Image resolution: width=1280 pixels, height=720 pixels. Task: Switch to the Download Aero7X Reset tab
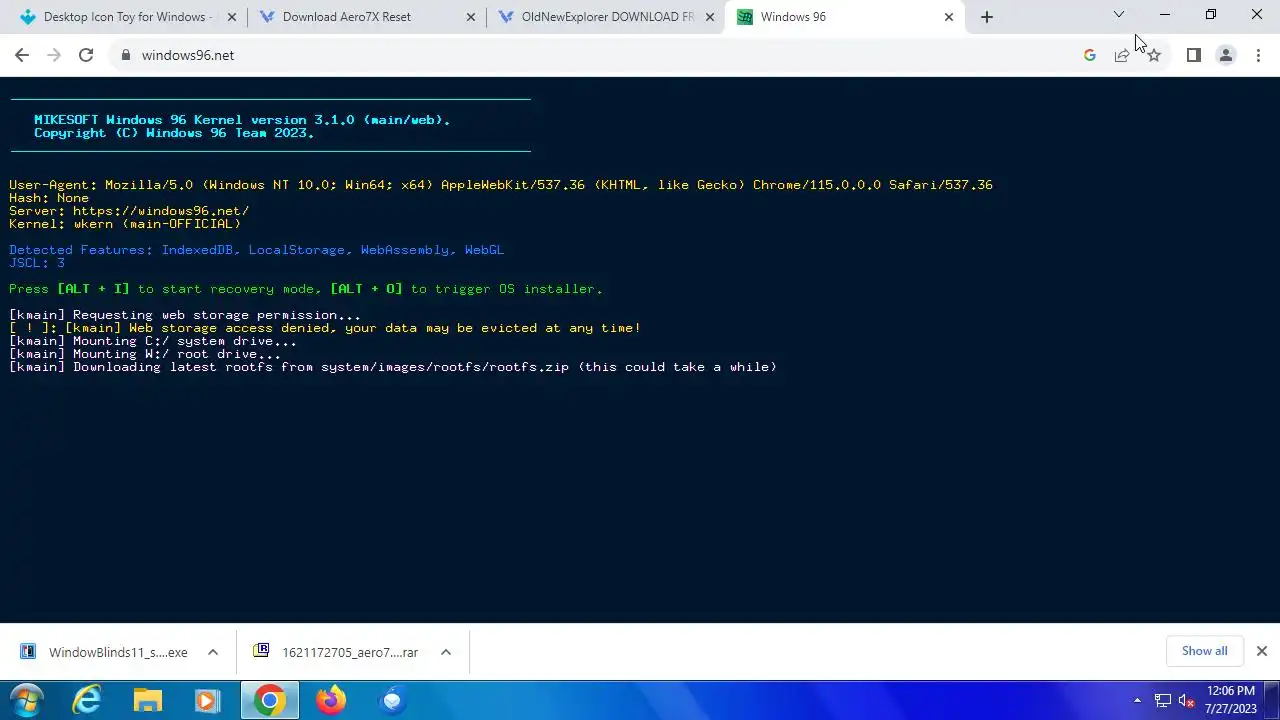365,17
